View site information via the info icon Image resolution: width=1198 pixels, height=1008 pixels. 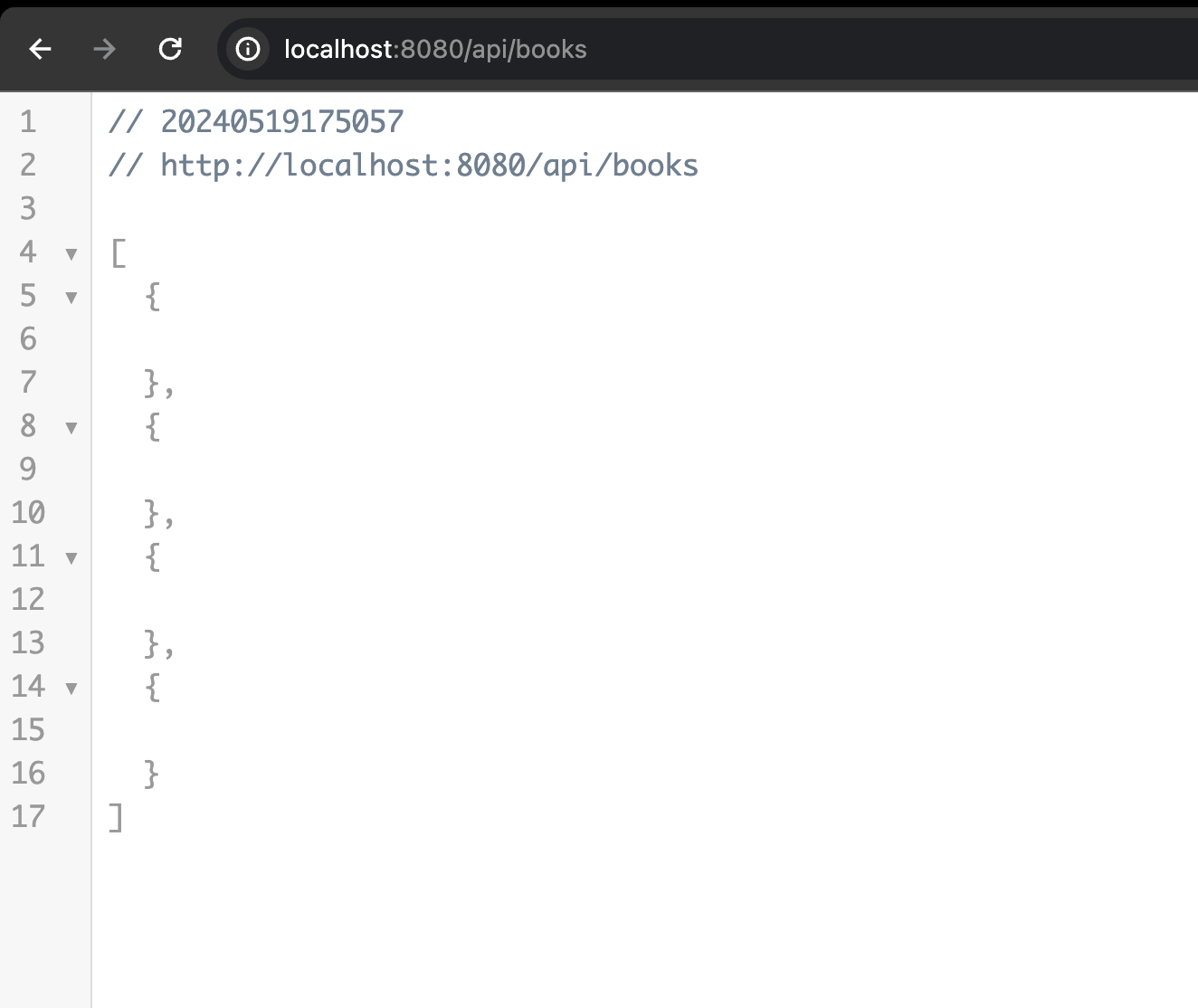(248, 49)
